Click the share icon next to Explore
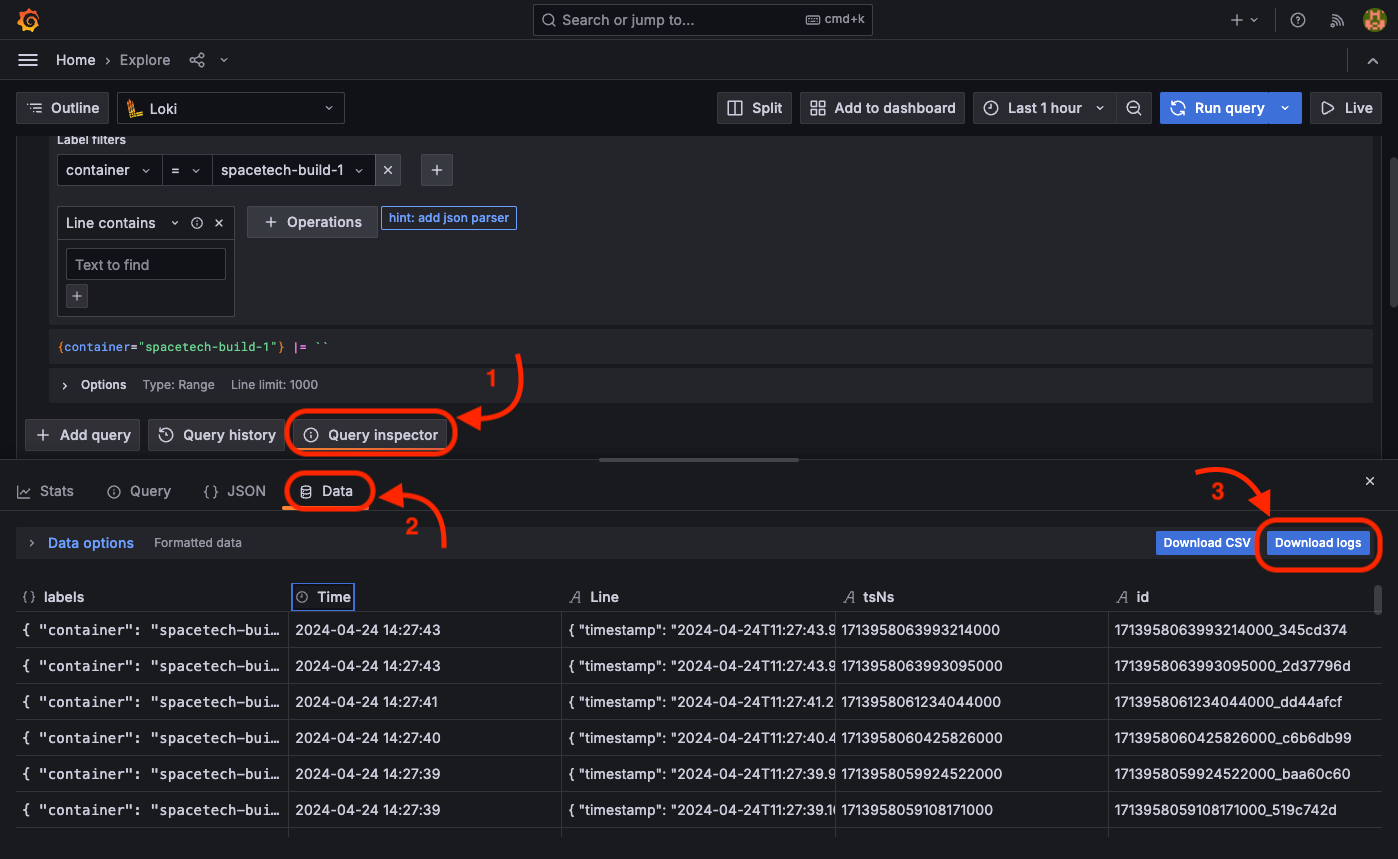This screenshot has width=1398, height=859. [x=197, y=60]
